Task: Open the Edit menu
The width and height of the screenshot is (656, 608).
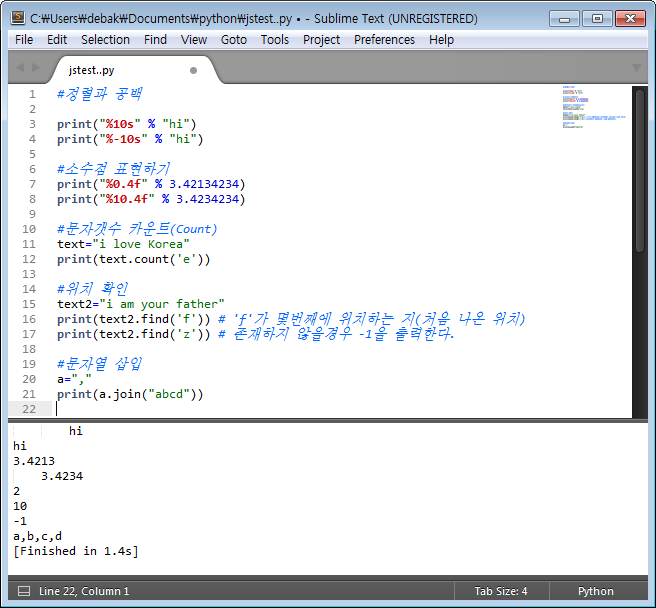Action: point(57,40)
